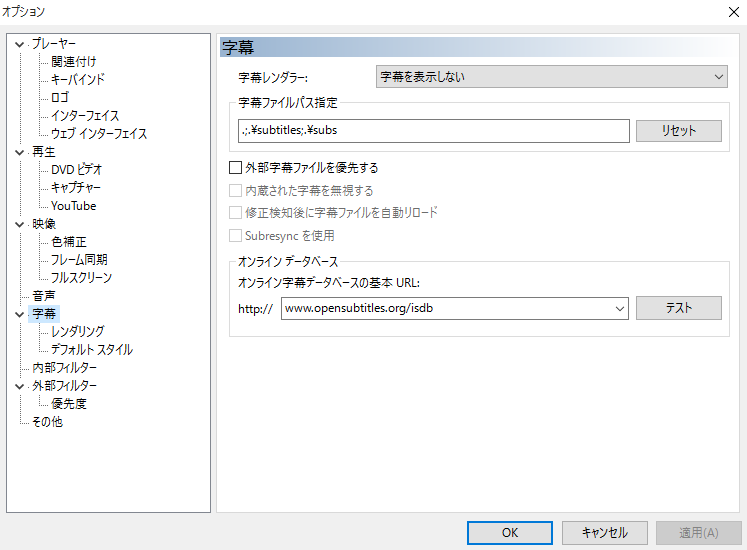Open the DVD ビデオ settings page
This screenshot has width=747, height=550.
76,170
